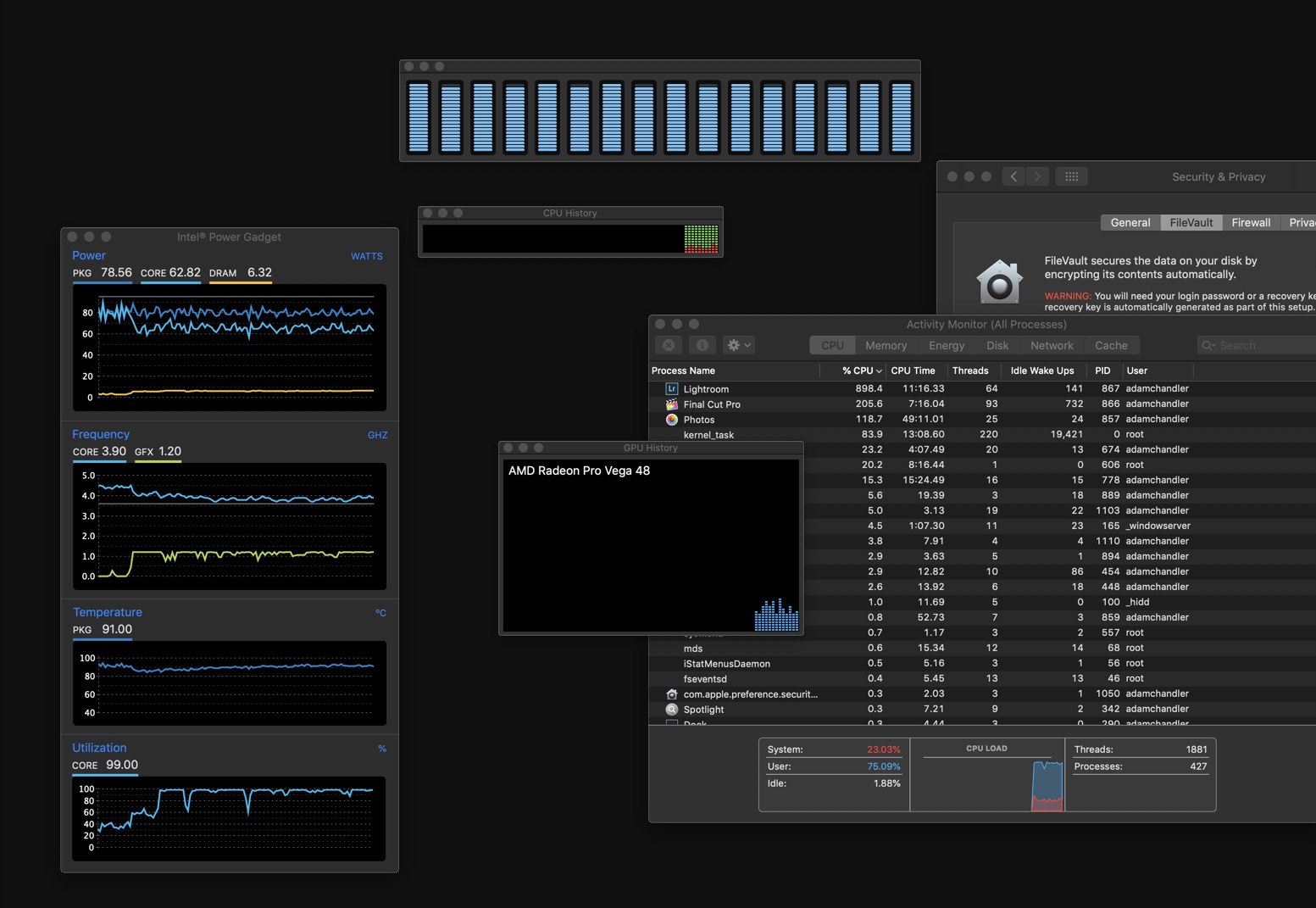Click the Temperature graph in Intel Power Gadget
Viewport: 1316px width, 908px height.
click(229, 682)
